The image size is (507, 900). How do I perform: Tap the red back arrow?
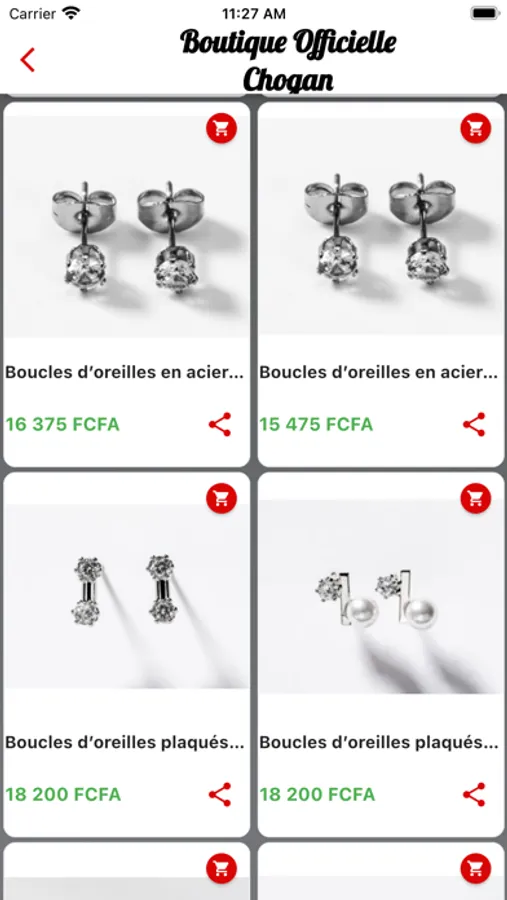28,60
